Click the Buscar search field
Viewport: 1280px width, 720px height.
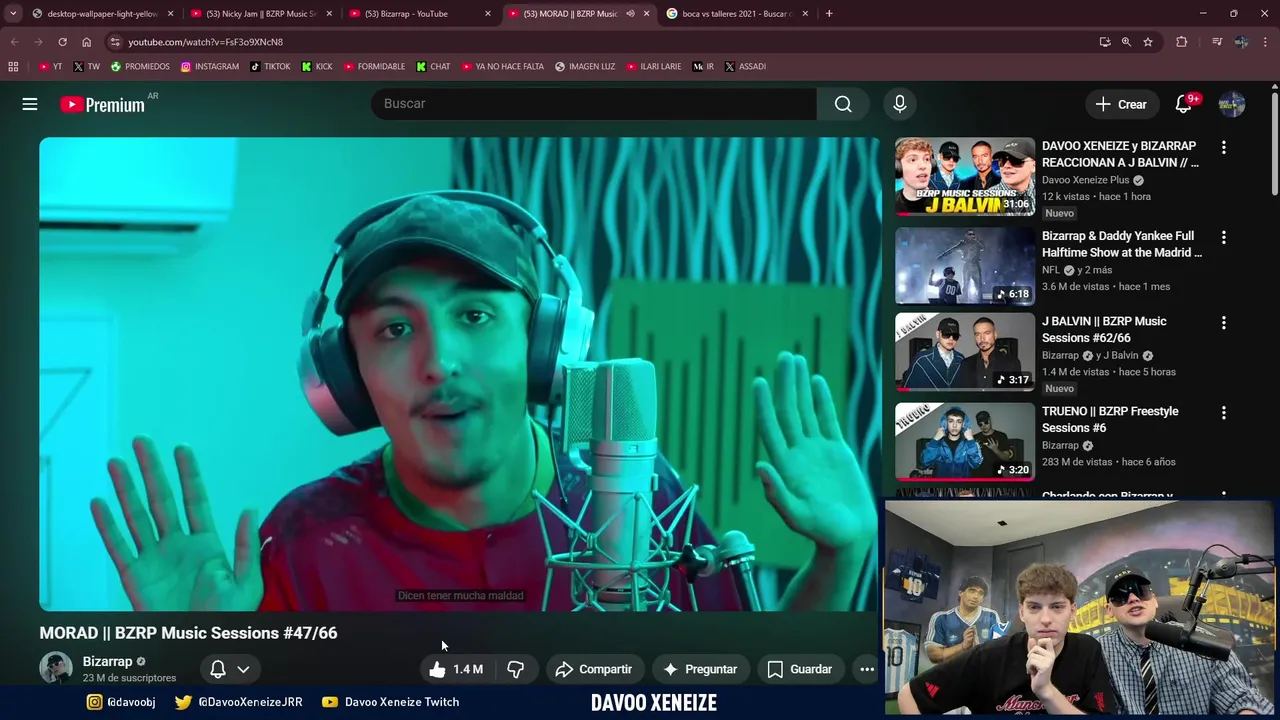594,104
